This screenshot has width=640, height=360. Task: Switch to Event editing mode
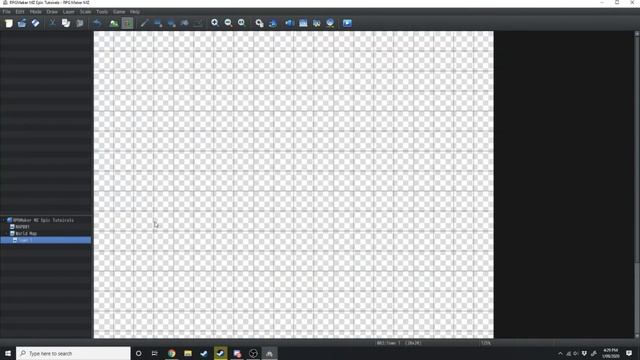click(x=128, y=23)
